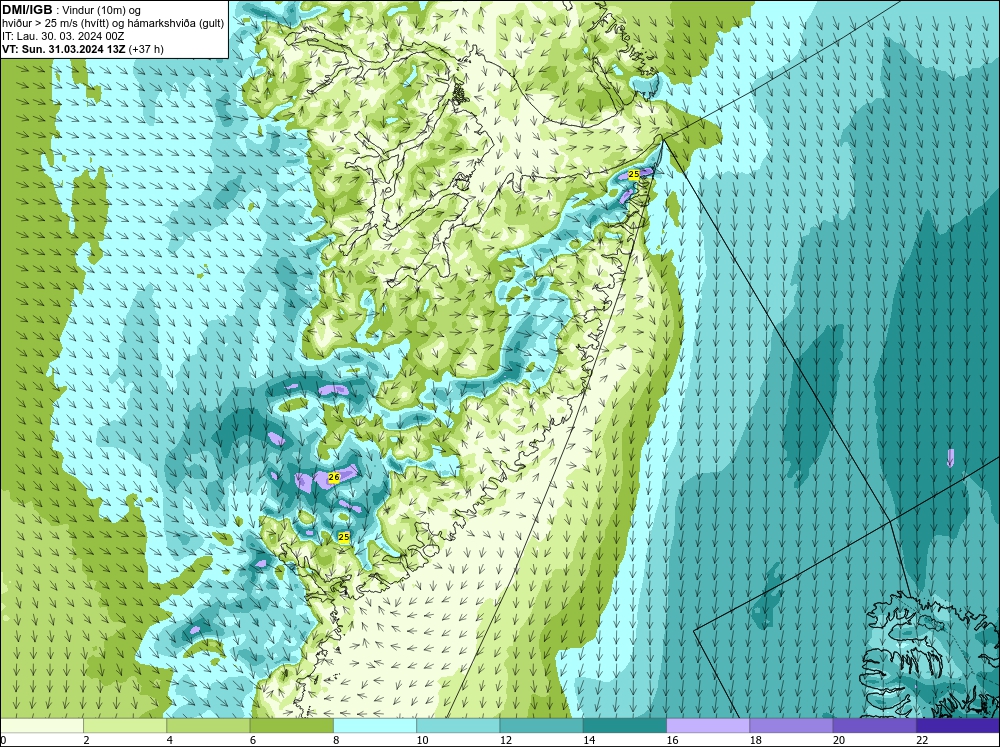The width and height of the screenshot is (1000, 747).
Task: Click the legend value "12"
Action: point(506,740)
